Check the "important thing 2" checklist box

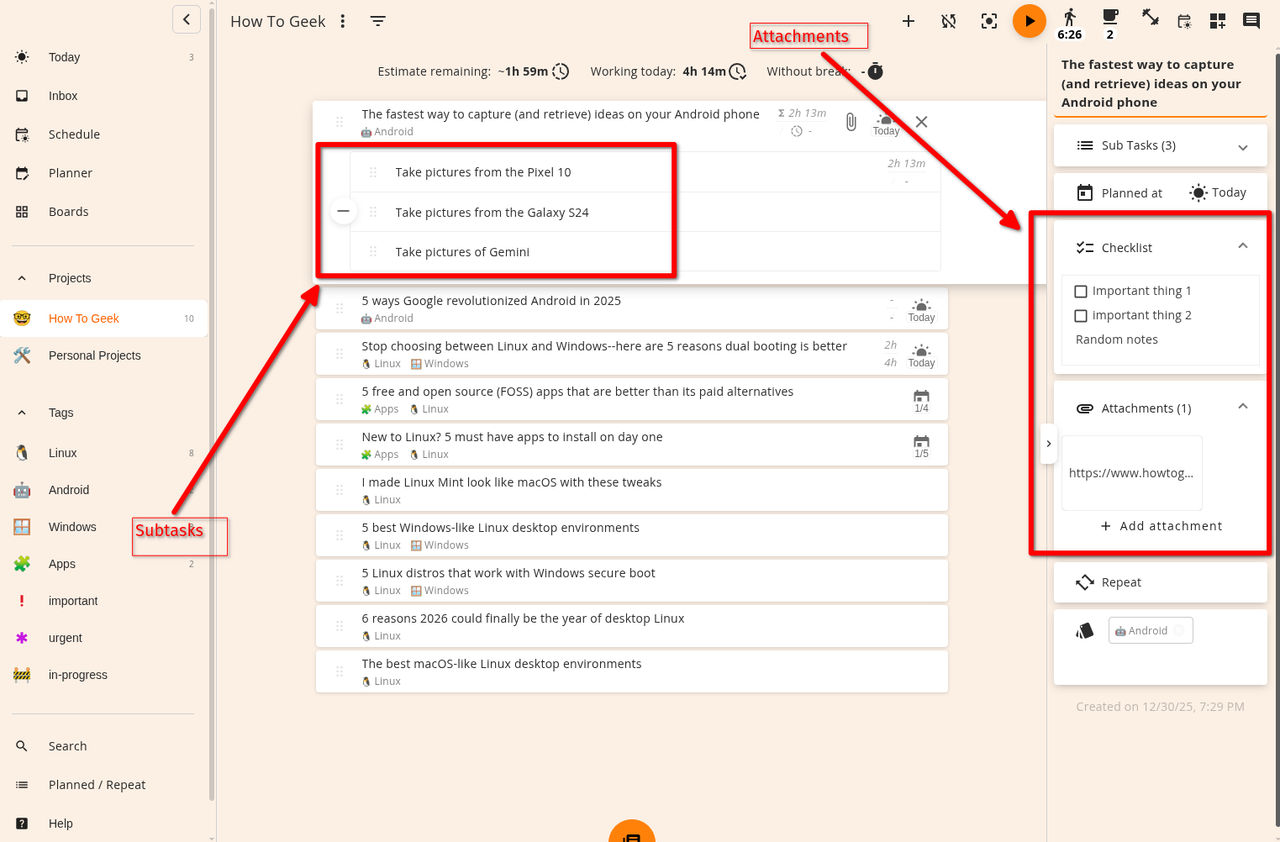1080,315
